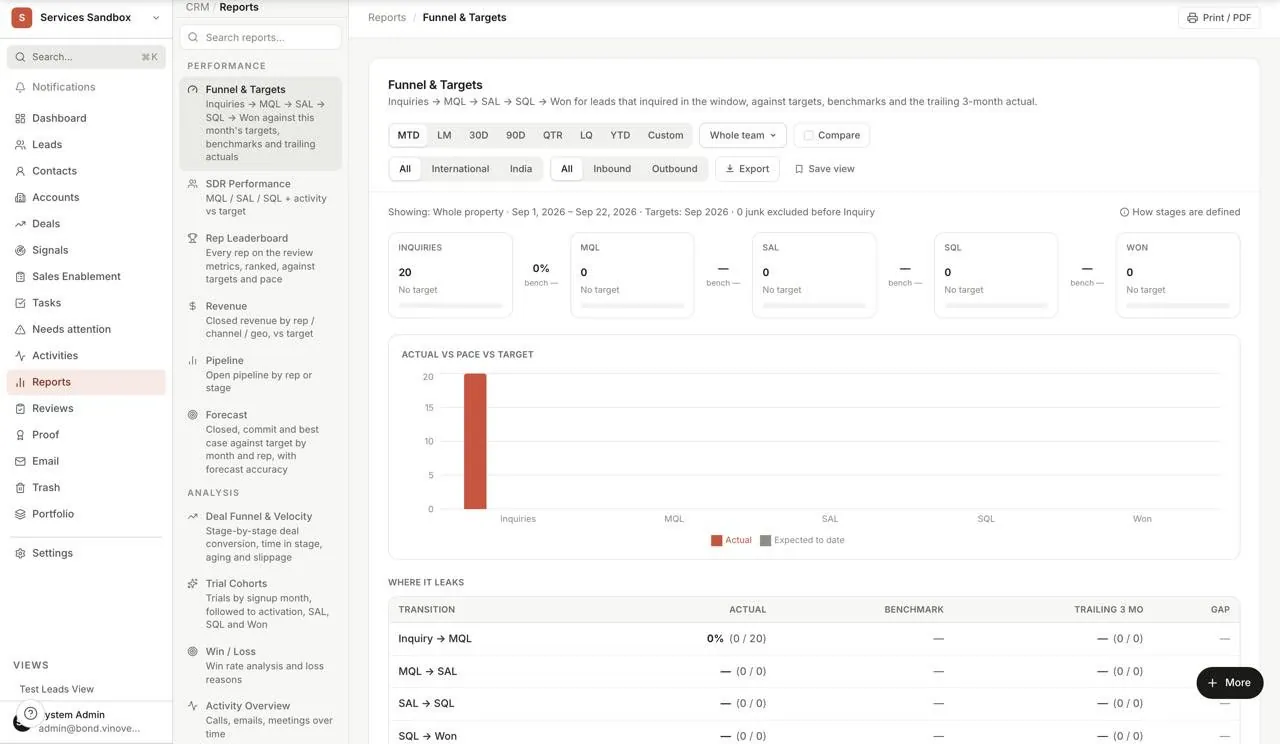Open the Pipeline report
Image resolution: width=1280 pixels, height=744 pixels.
(x=260, y=374)
